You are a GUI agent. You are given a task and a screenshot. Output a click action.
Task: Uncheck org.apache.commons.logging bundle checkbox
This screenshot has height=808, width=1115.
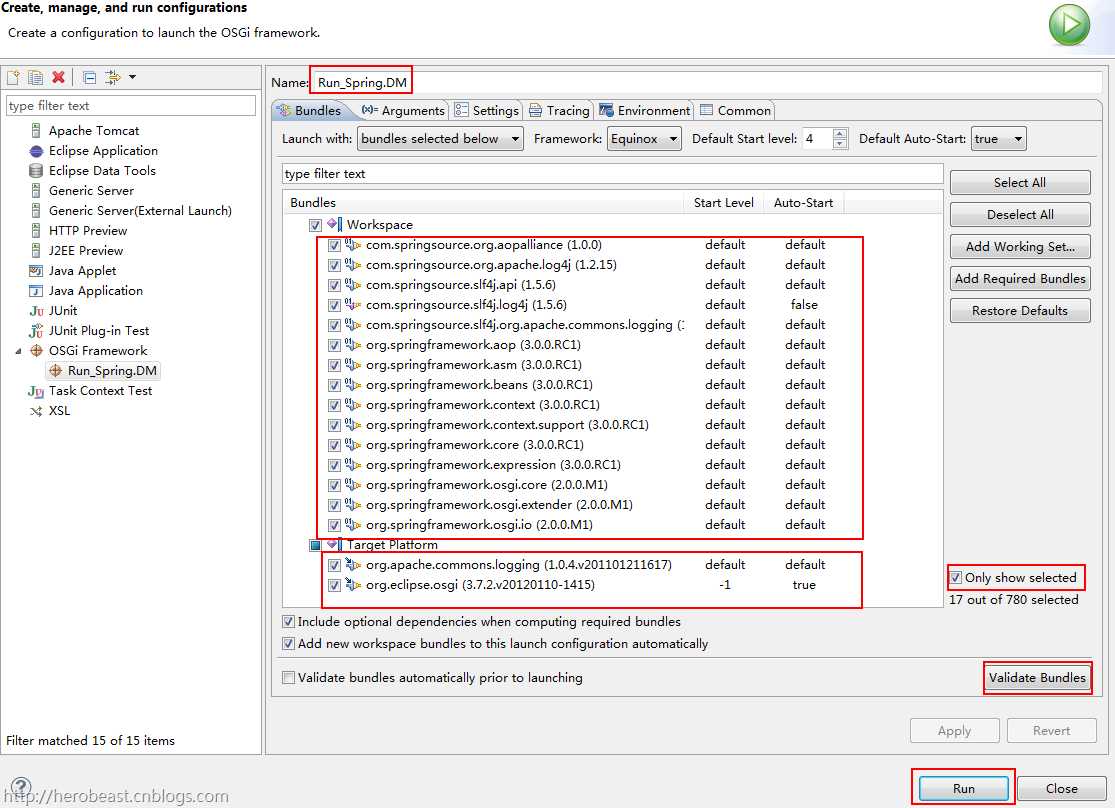(334, 565)
